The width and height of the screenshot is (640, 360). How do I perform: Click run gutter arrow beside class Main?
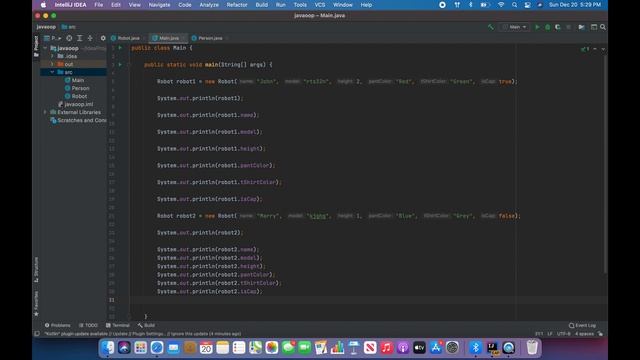coord(120,48)
